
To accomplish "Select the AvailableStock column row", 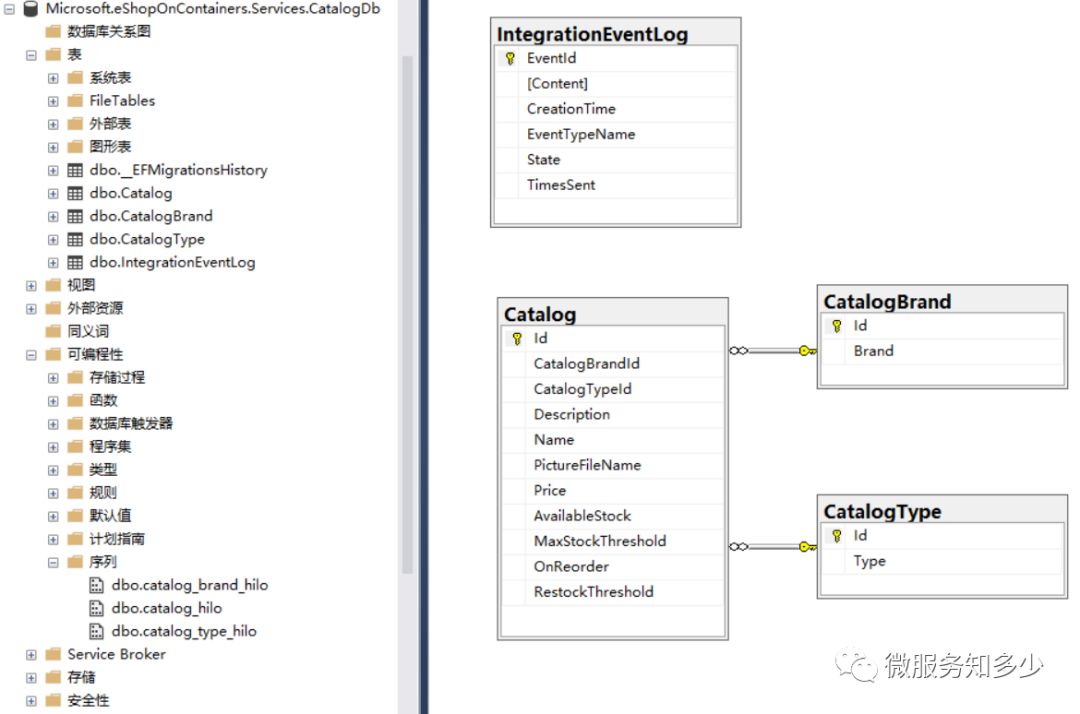I will click(613, 516).
